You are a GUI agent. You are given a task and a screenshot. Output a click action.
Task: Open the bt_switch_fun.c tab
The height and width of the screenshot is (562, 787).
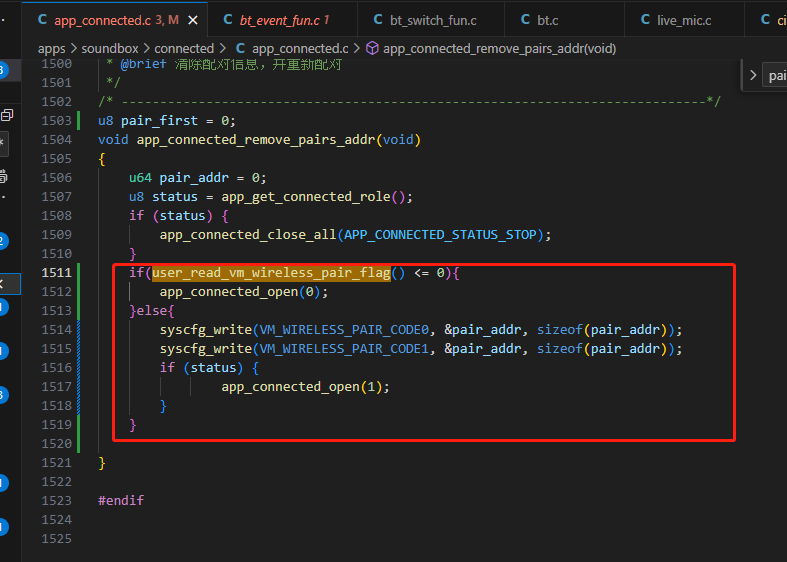[x=431, y=20]
